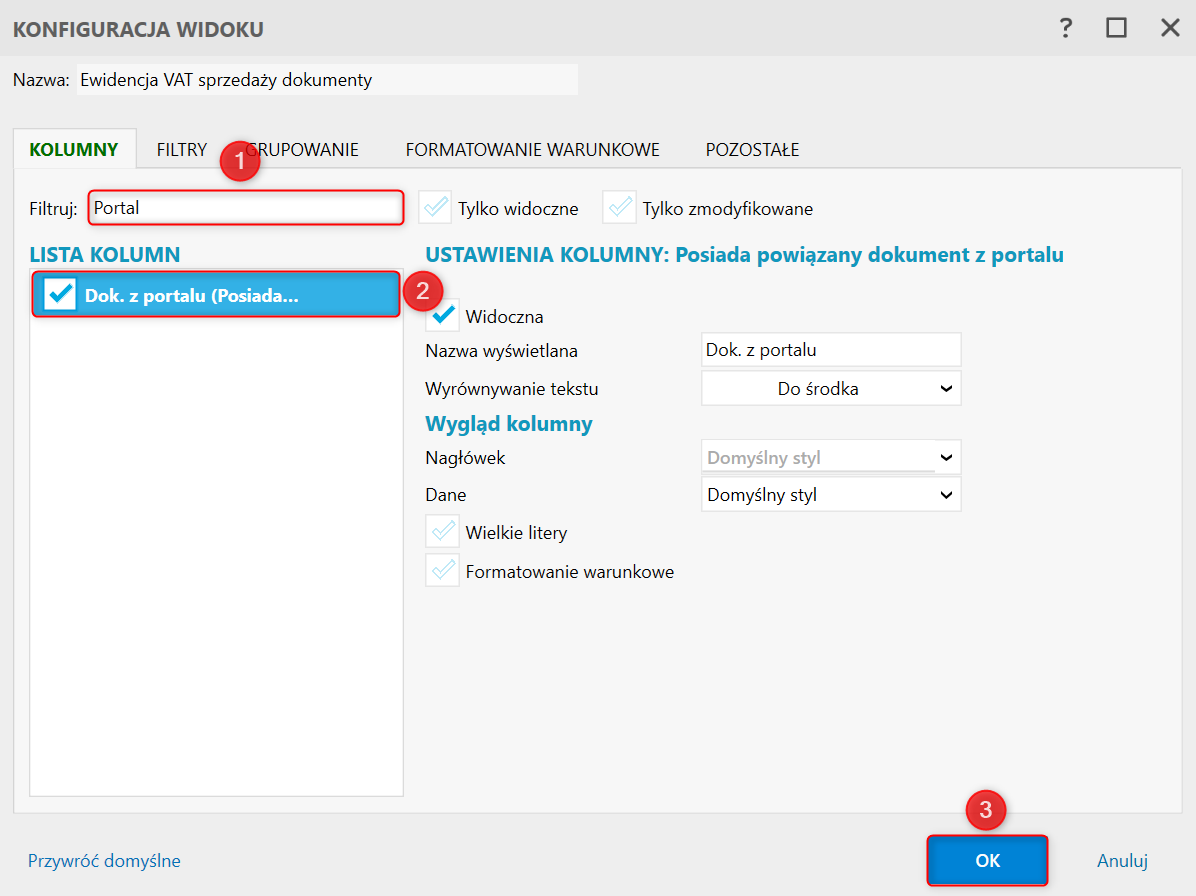Toggle the Formatowanie warunkowe checkbox

tap(442, 570)
